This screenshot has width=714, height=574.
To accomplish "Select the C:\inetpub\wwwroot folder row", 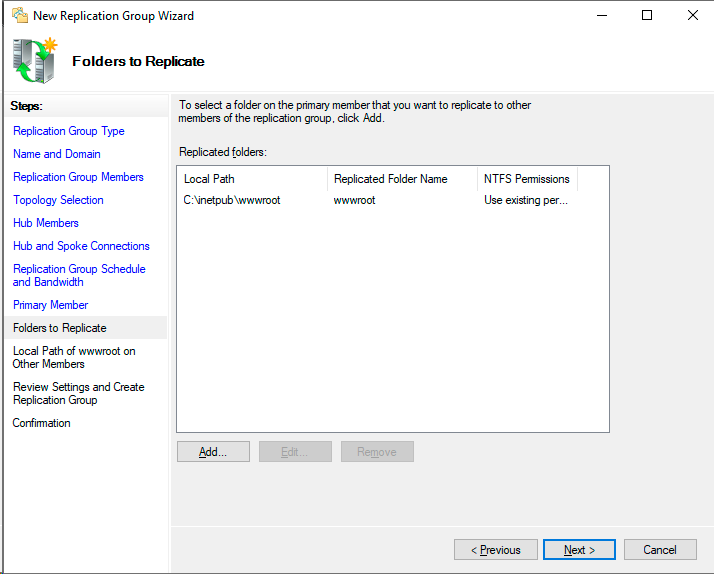I will [232, 200].
